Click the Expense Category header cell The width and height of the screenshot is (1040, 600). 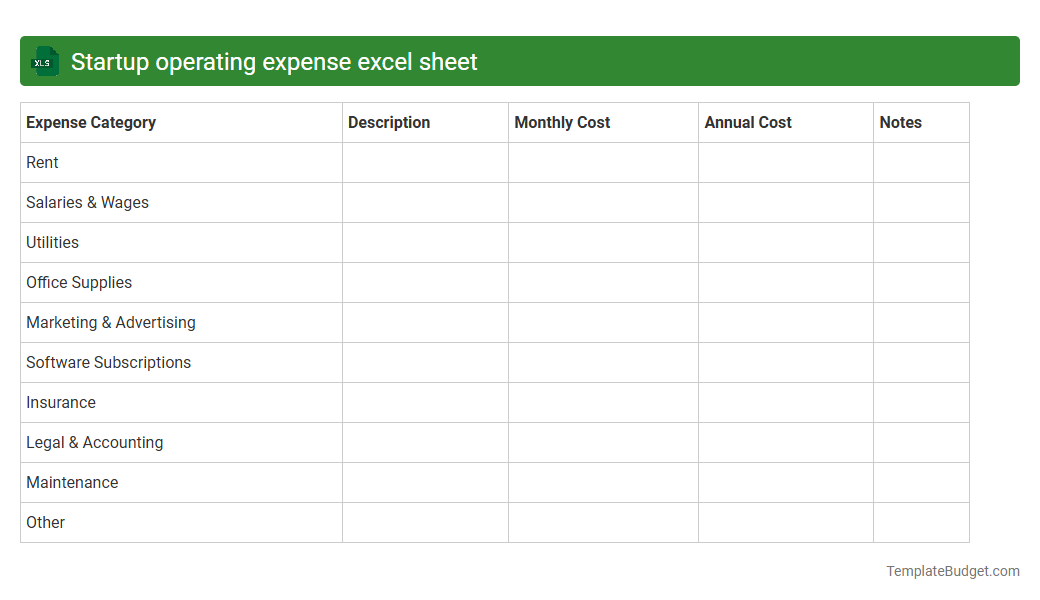point(90,122)
